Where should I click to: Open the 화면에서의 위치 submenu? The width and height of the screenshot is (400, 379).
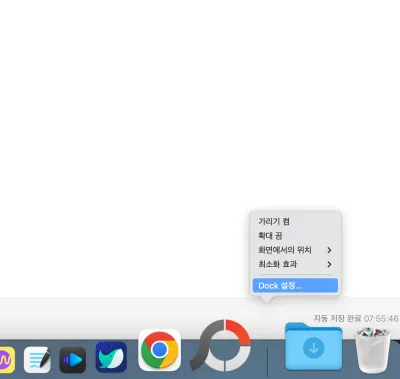295,250
